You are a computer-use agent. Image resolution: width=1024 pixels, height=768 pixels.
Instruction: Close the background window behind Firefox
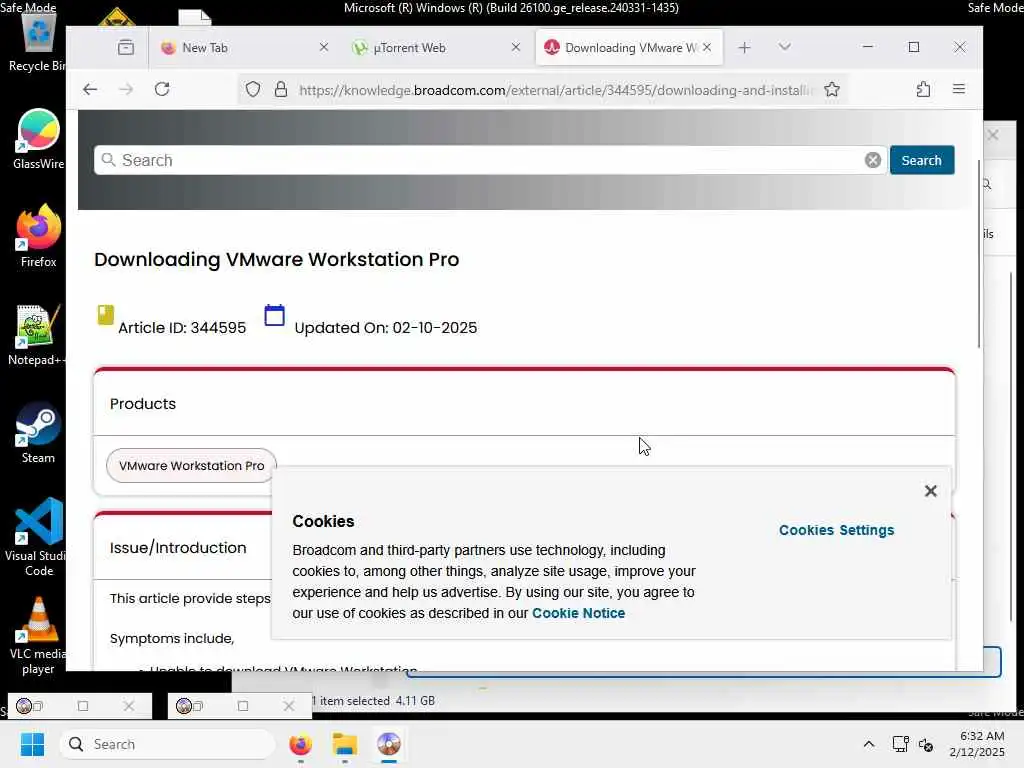[993, 135]
